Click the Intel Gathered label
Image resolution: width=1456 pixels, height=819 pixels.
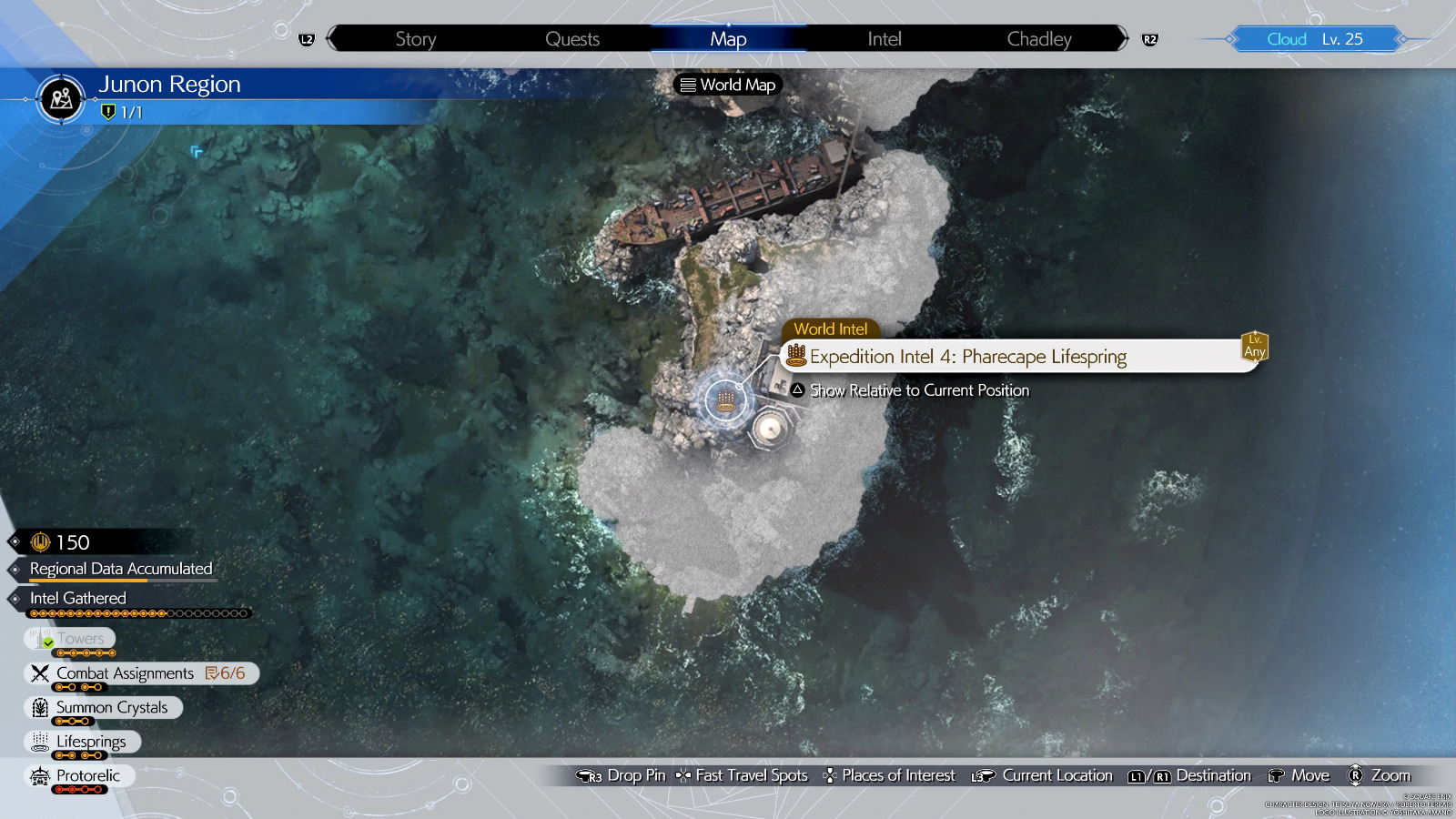click(x=78, y=598)
